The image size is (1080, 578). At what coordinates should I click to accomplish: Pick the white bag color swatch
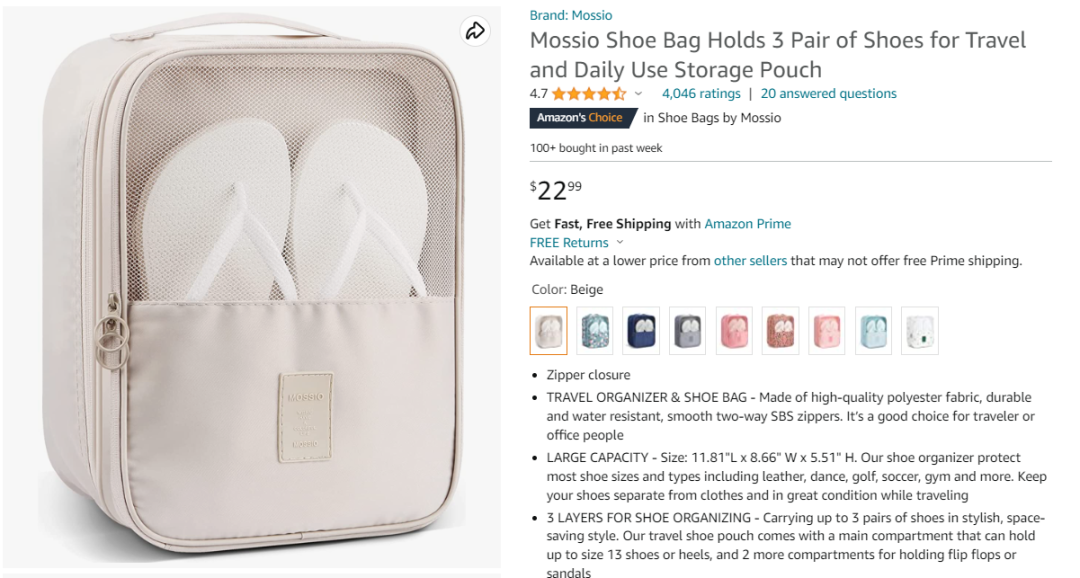(x=920, y=331)
